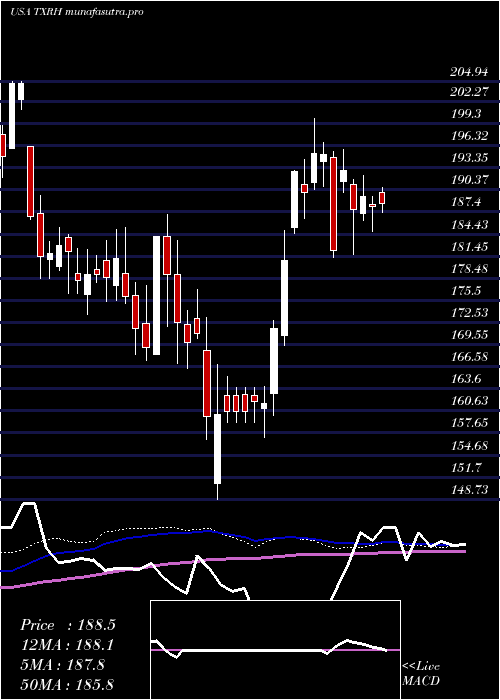Click the 157.65 price level label
Screen dimensions: 500x700
pyautogui.click(x=468, y=423)
